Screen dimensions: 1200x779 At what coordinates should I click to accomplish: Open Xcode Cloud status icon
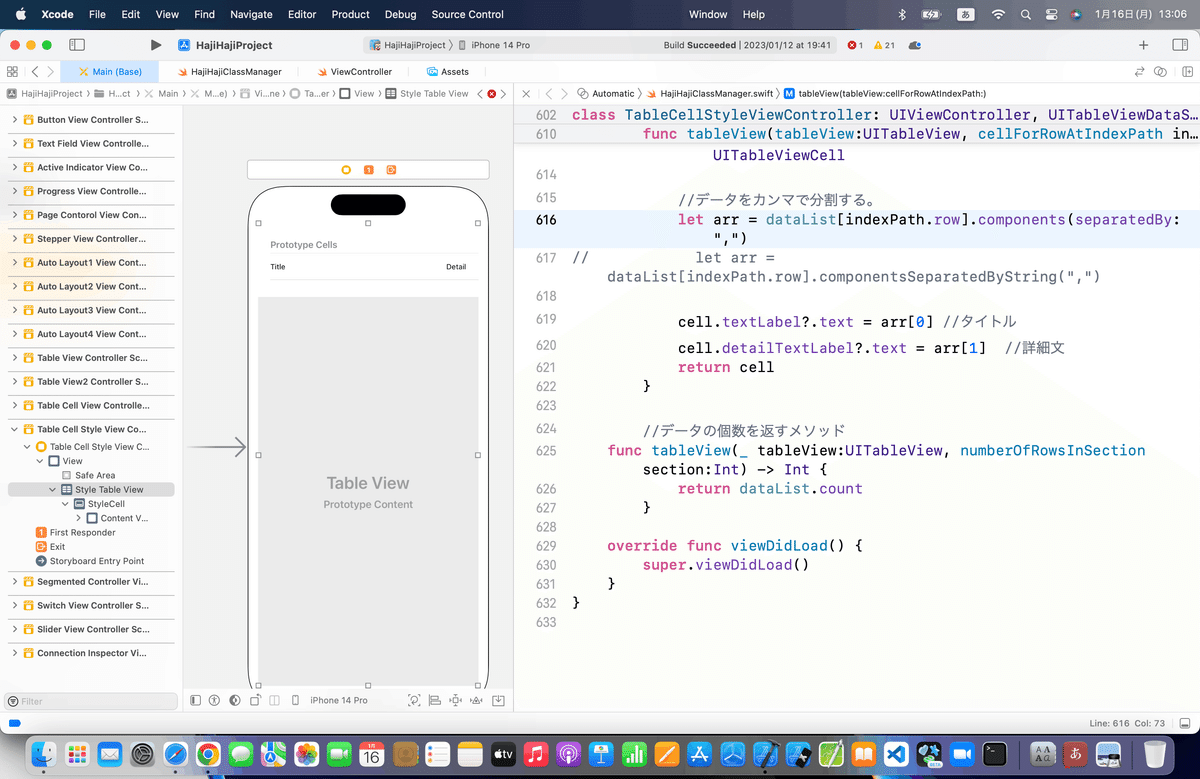[x=915, y=45]
